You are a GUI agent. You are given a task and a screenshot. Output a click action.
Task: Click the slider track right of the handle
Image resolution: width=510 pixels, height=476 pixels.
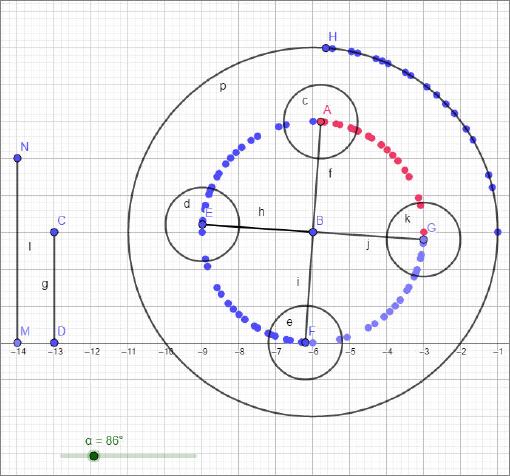click(147, 456)
